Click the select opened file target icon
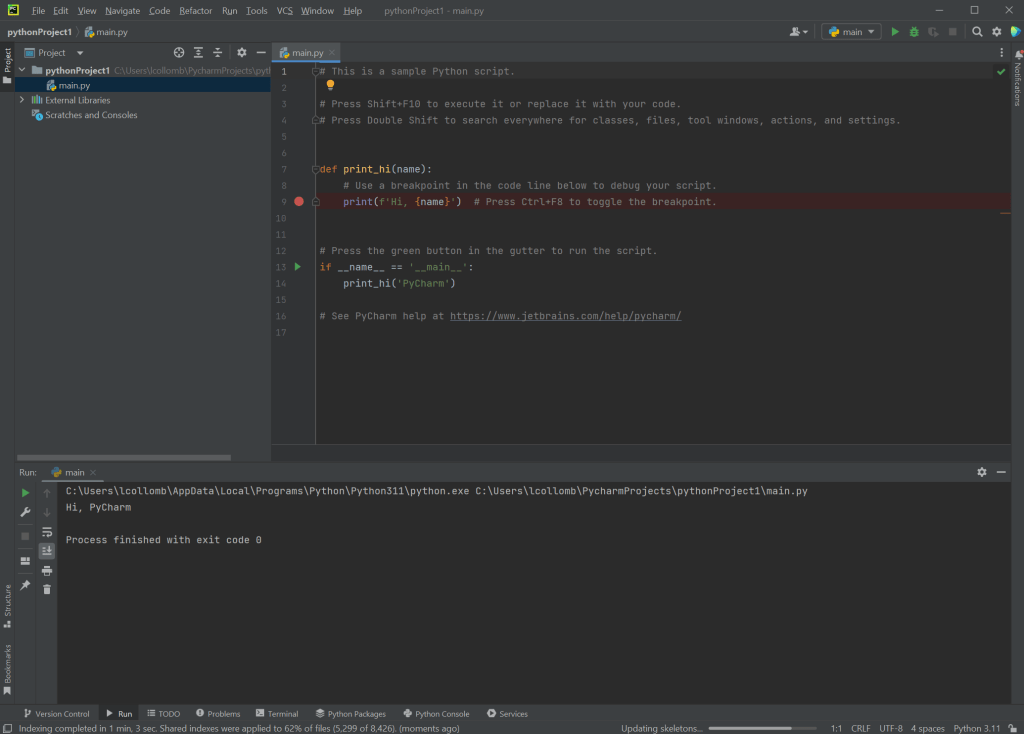Viewport: 1024px width, 734px height. point(179,52)
